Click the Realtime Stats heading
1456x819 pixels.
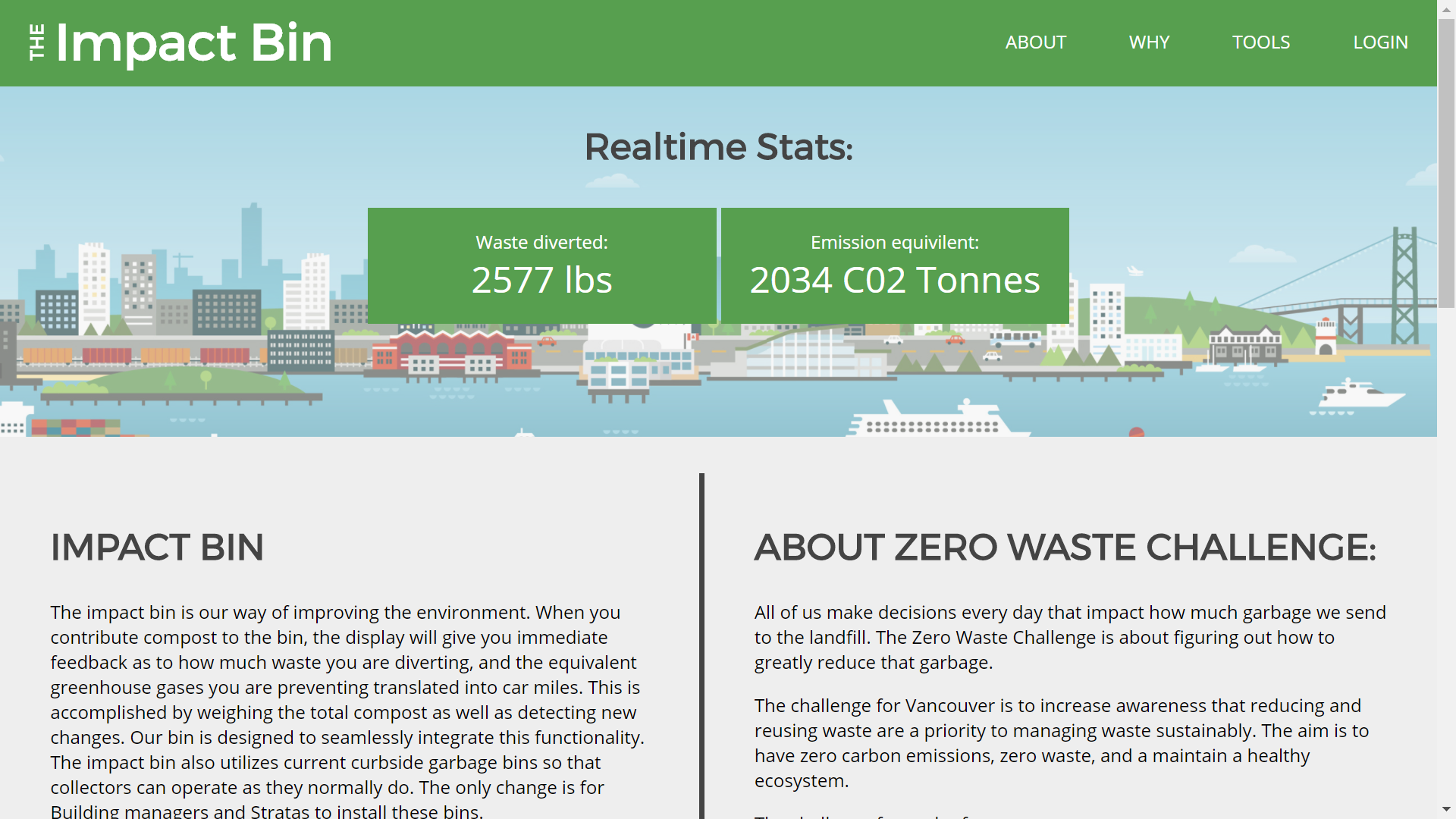pyautogui.click(x=718, y=147)
